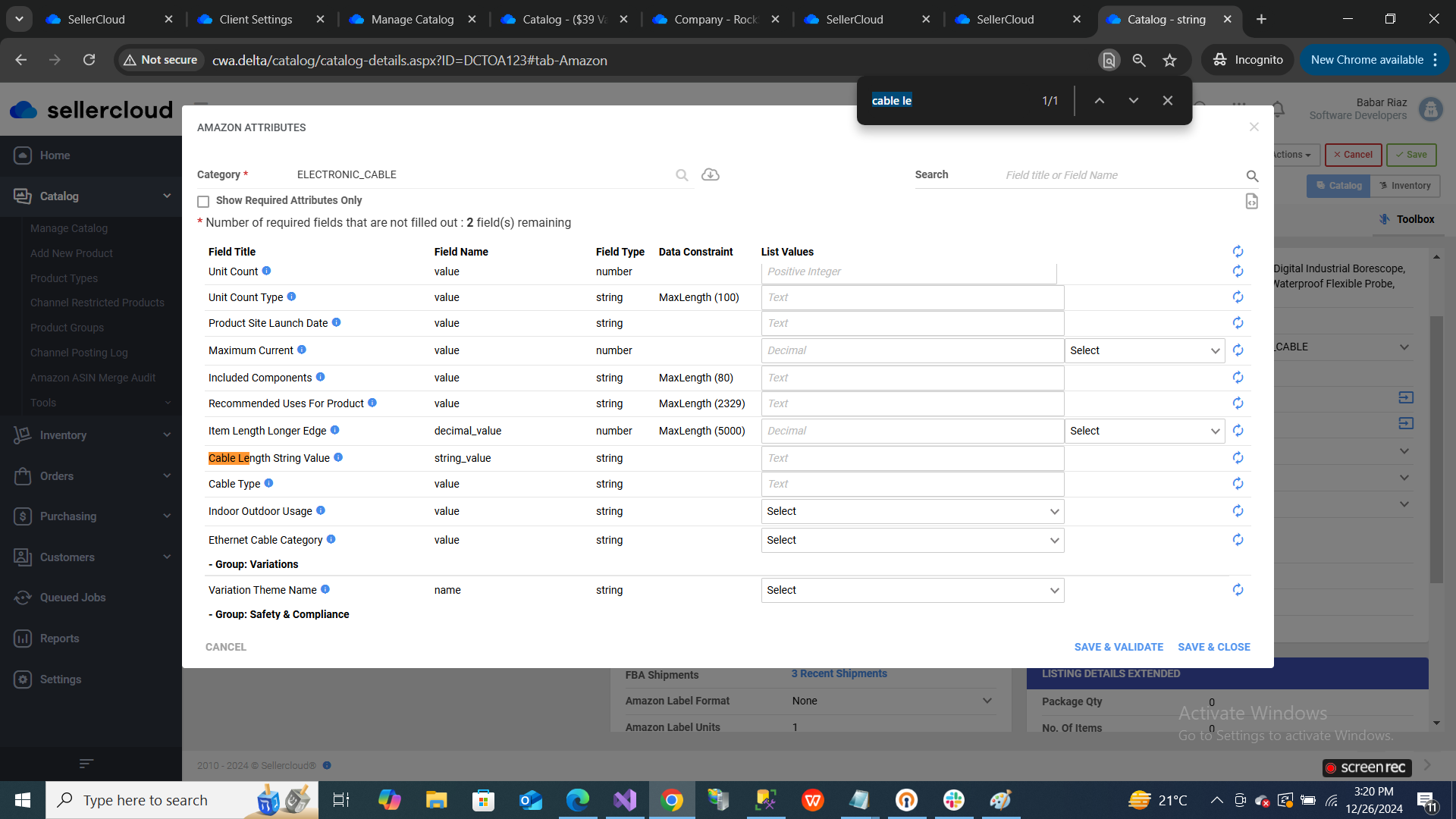Screen dimensions: 1456x819
Task: Click the category search magnifier icon
Action: [682, 175]
